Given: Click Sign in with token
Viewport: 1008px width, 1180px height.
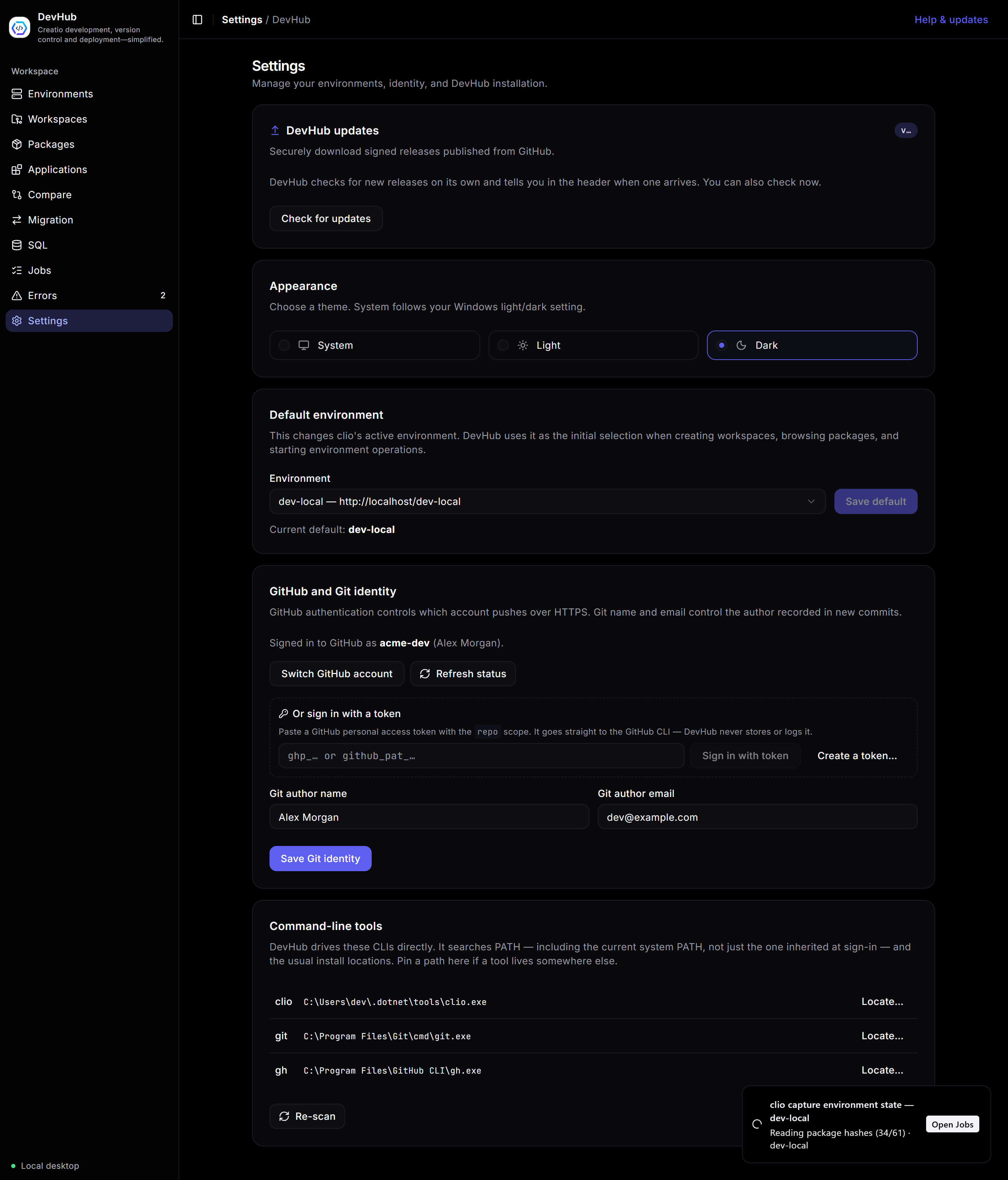Looking at the screenshot, I should pos(745,756).
